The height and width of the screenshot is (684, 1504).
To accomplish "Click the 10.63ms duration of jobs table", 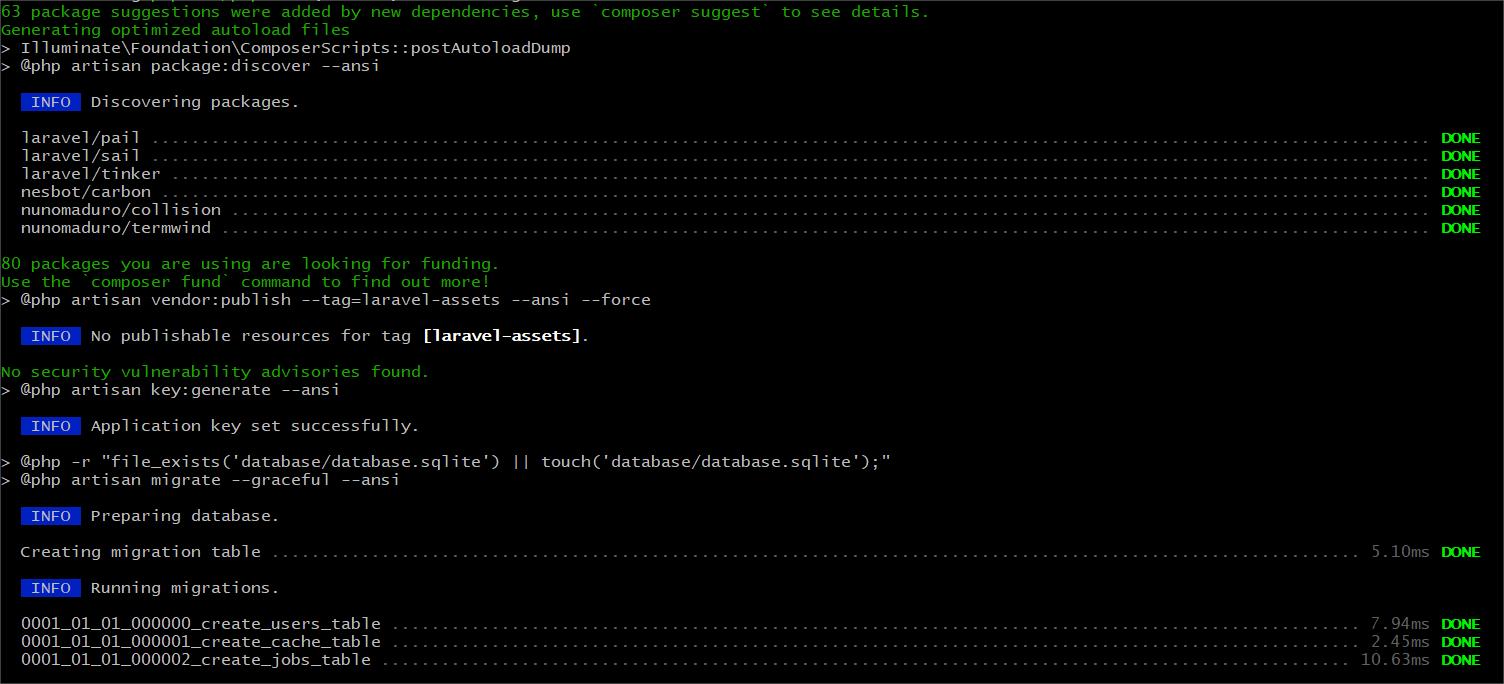I will point(1394,660).
